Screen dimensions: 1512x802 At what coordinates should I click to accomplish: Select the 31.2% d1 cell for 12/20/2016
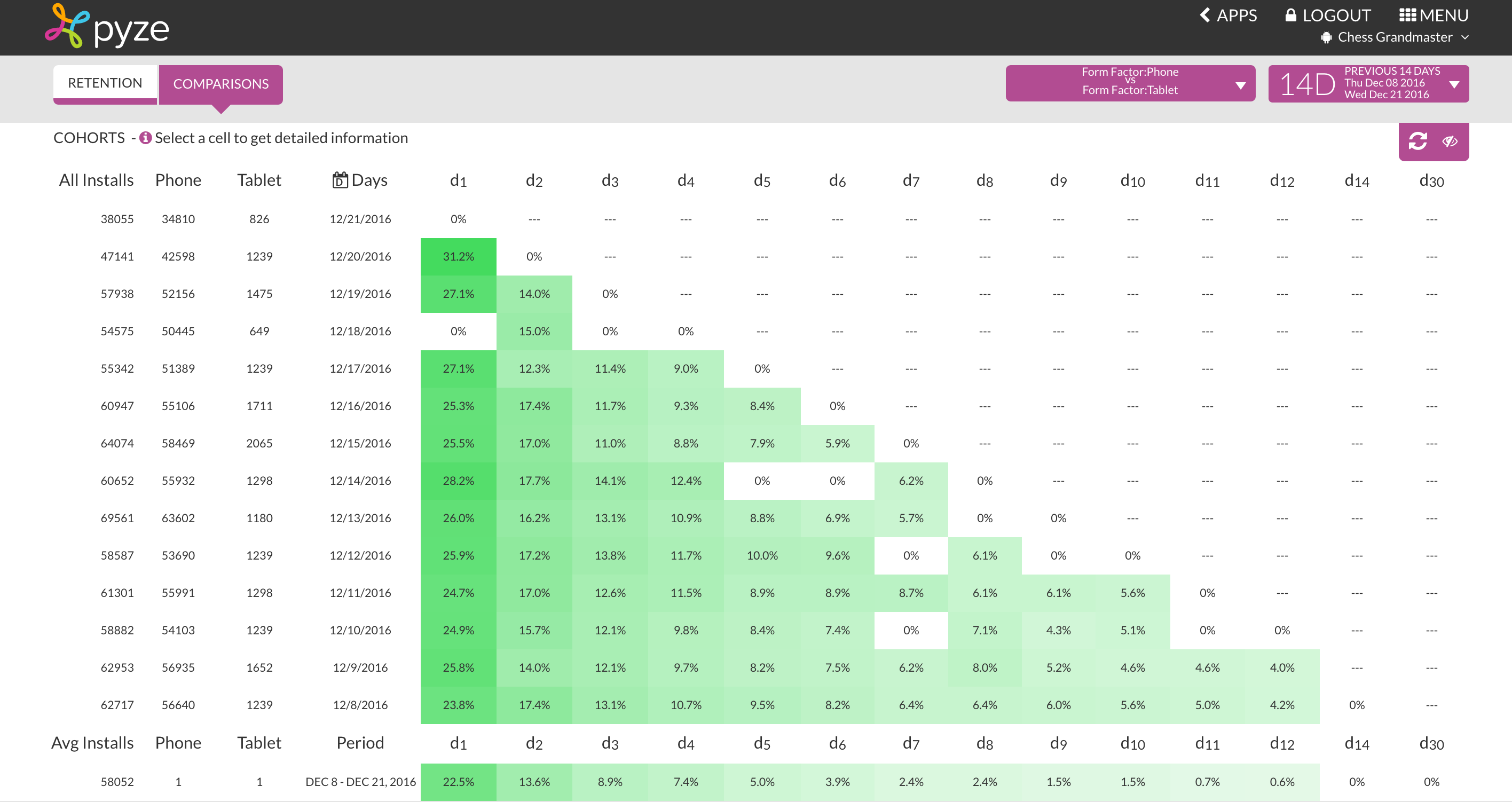pos(458,257)
